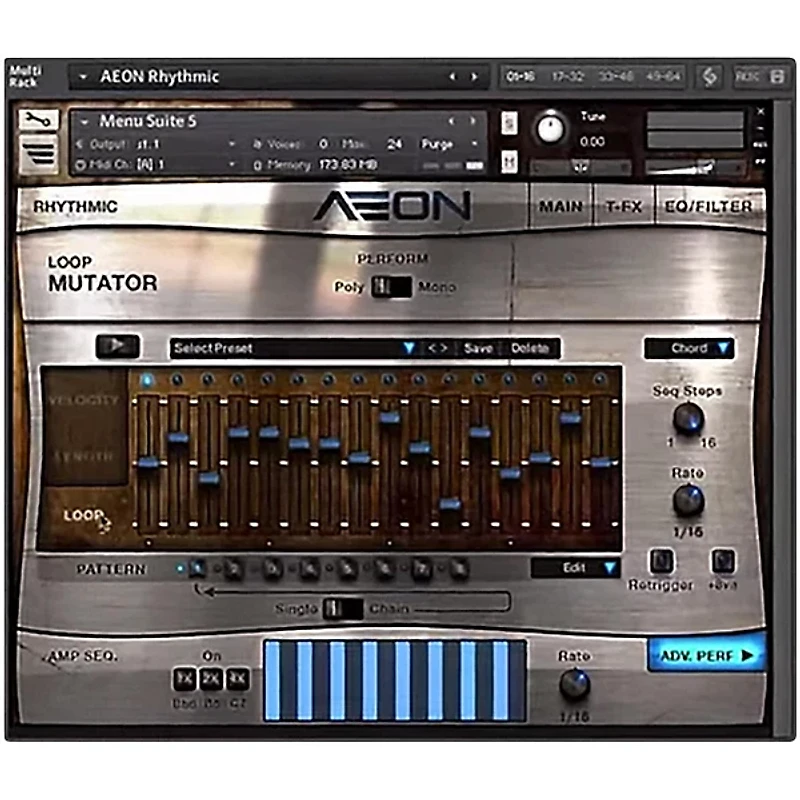Screen dimensions: 800x800
Task: Toggle the ninth sequencer step LED
Action: click(388, 380)
